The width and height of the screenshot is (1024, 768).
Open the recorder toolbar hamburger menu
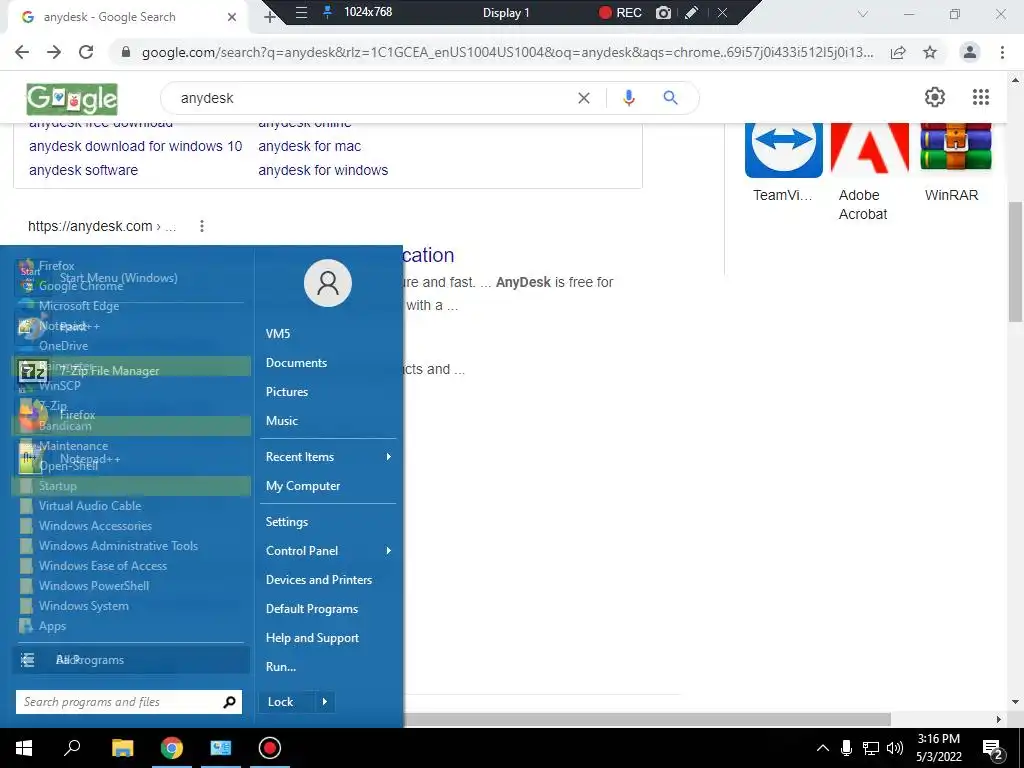pos(301,12)
